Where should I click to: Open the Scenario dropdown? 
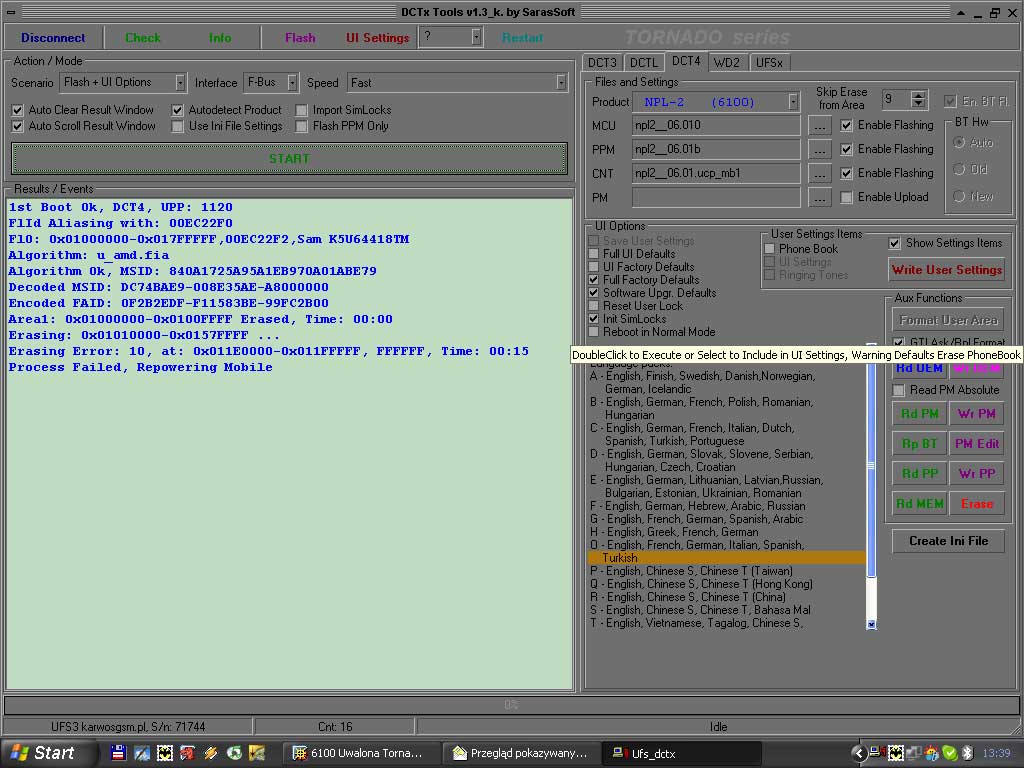(x=180, y=82)
